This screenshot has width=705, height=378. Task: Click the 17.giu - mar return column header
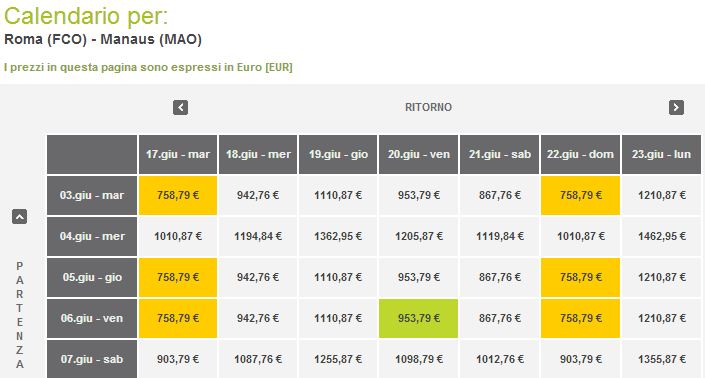(178, 155)
